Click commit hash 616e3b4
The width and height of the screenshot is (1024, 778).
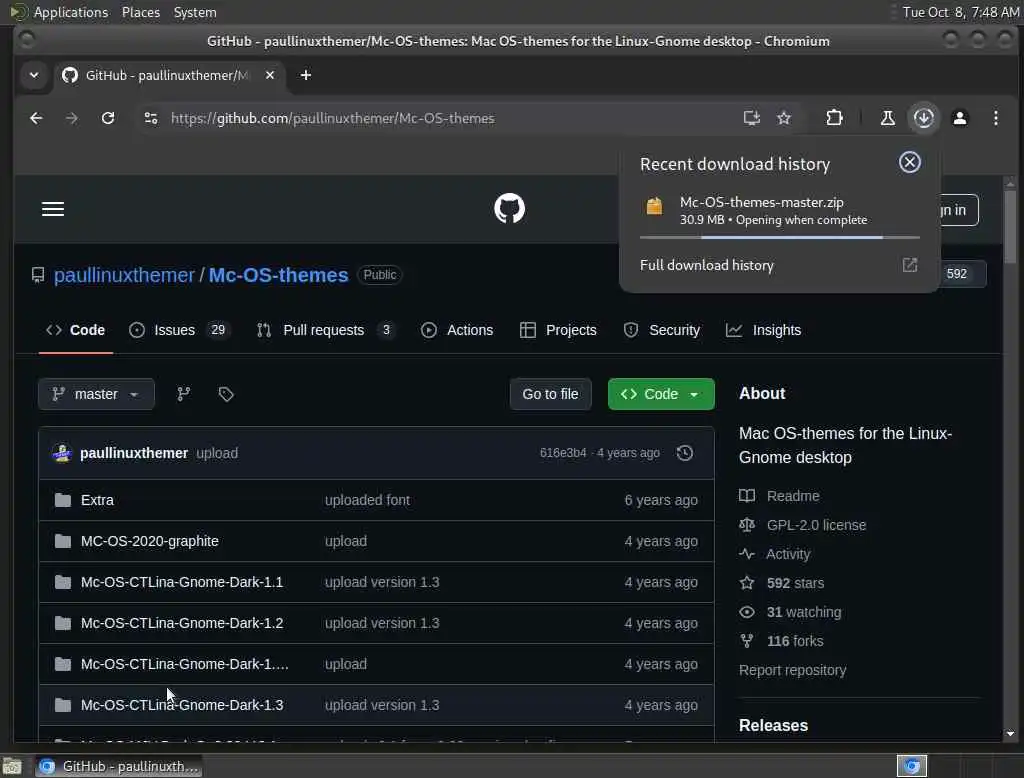coord(563,453)
